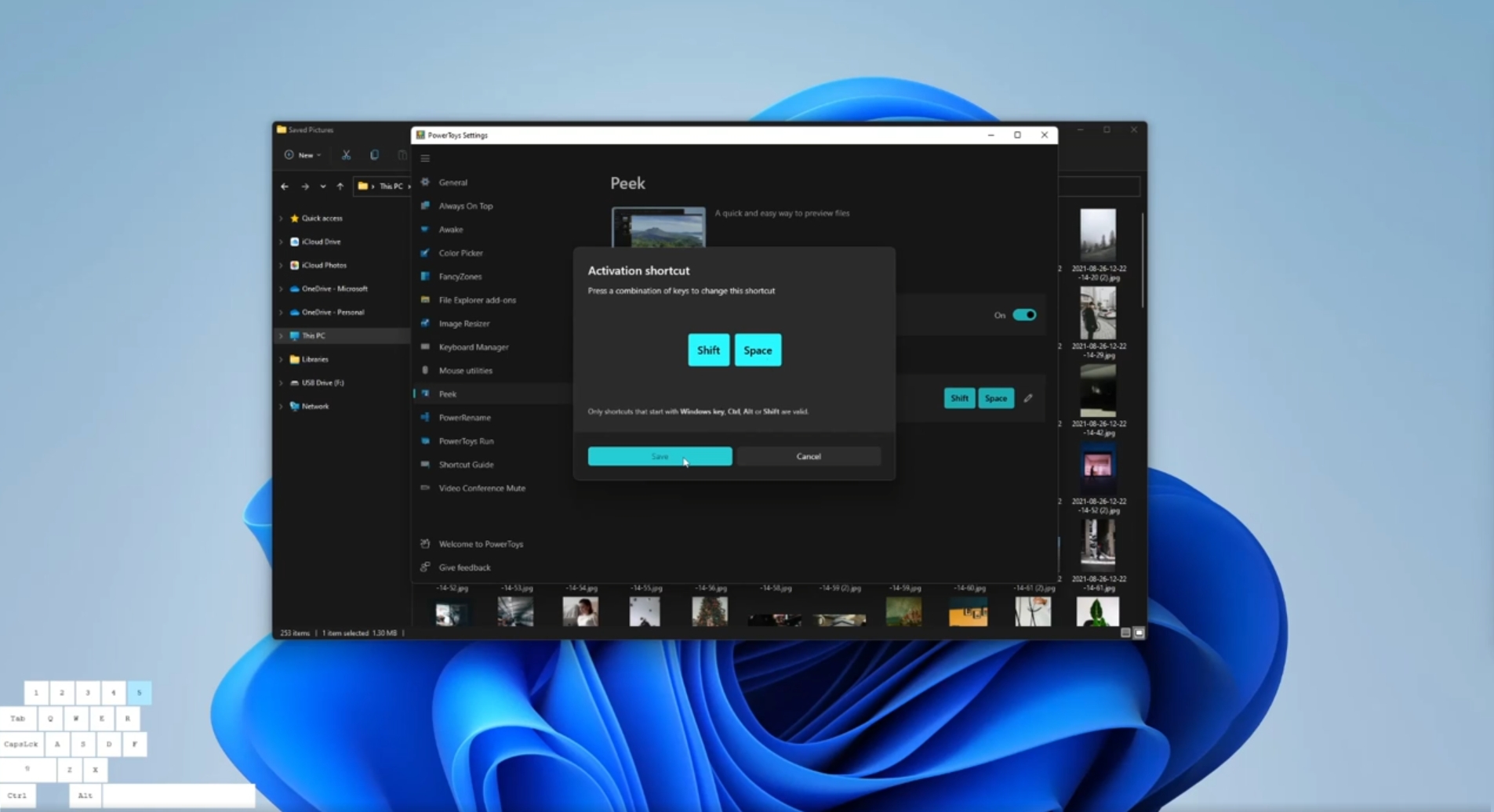Viewport: 1494px width, 812px height.
Task: Click the File Explorer add-ons icon
Action: click(425, 299)
